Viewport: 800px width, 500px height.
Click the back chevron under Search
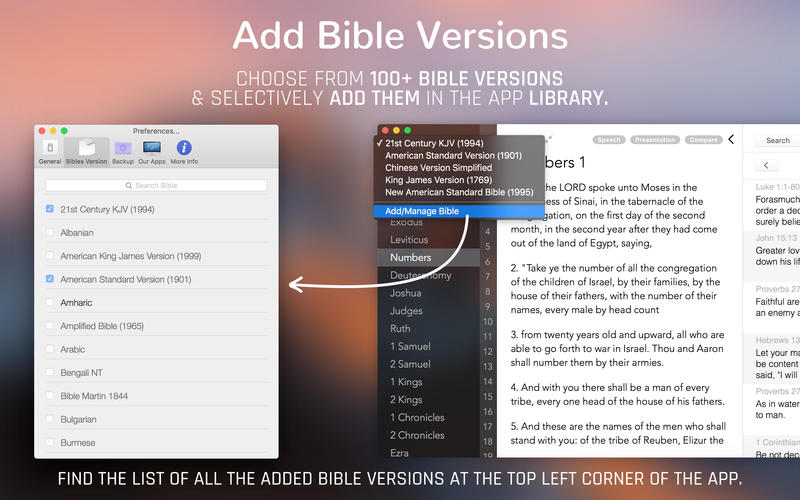766,165
